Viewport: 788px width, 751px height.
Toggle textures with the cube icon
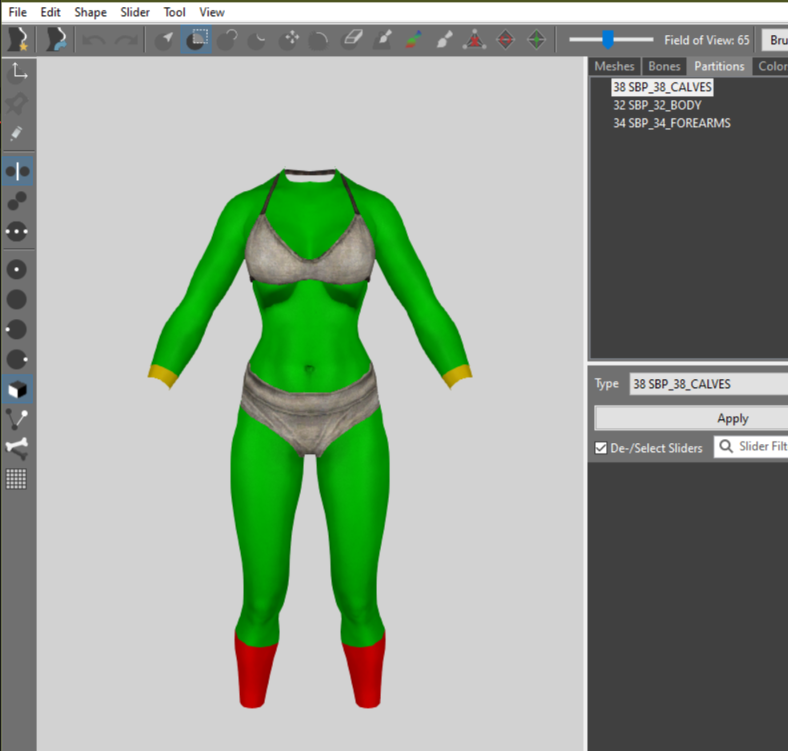click(18, 390)
